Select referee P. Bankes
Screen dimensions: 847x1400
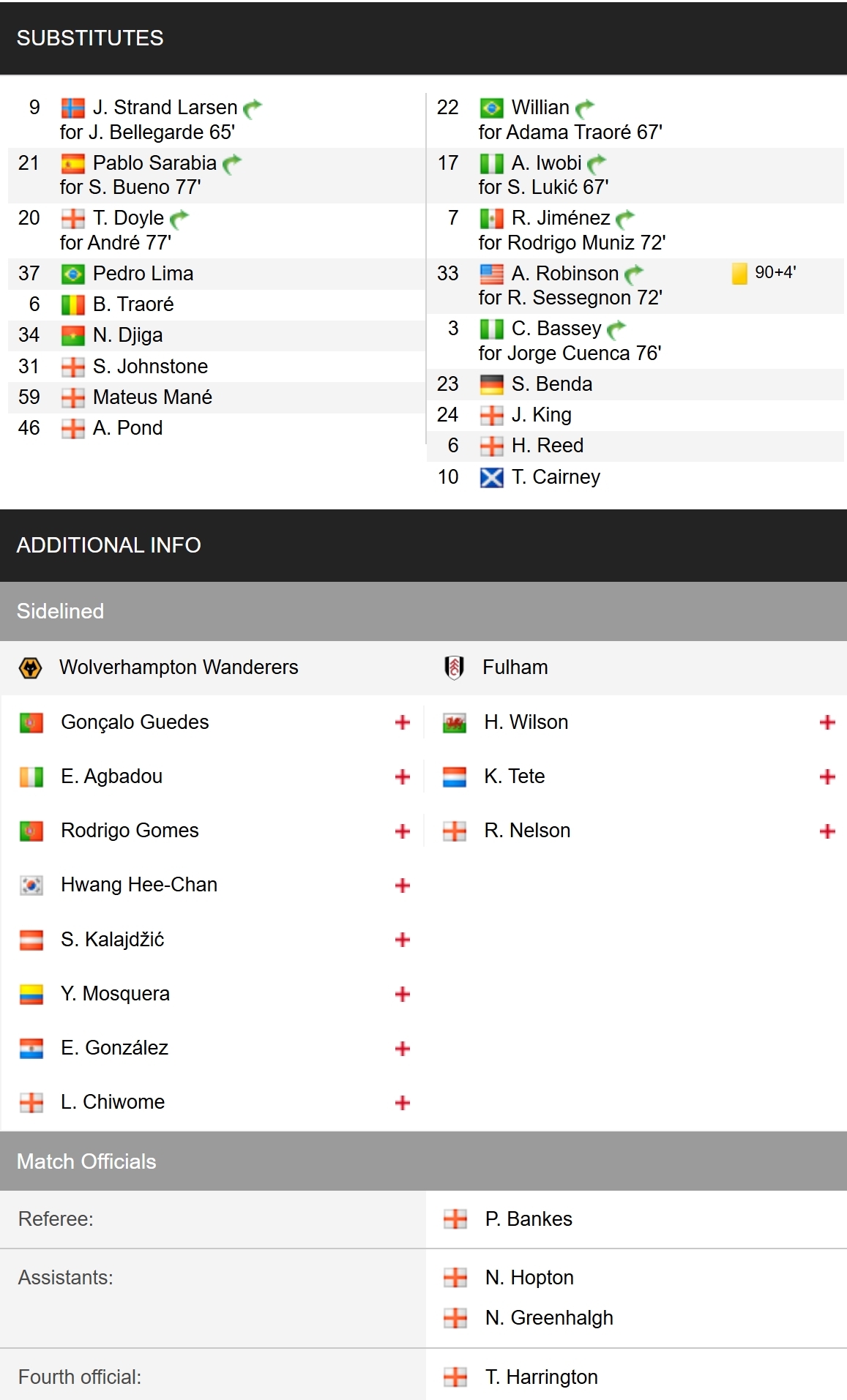coord(529,1219)
